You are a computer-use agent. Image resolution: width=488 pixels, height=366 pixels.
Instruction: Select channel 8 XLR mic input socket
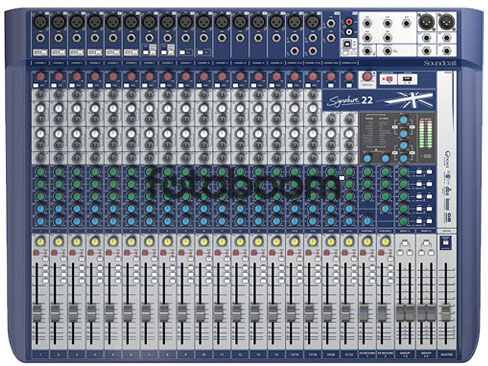point(167,23)
